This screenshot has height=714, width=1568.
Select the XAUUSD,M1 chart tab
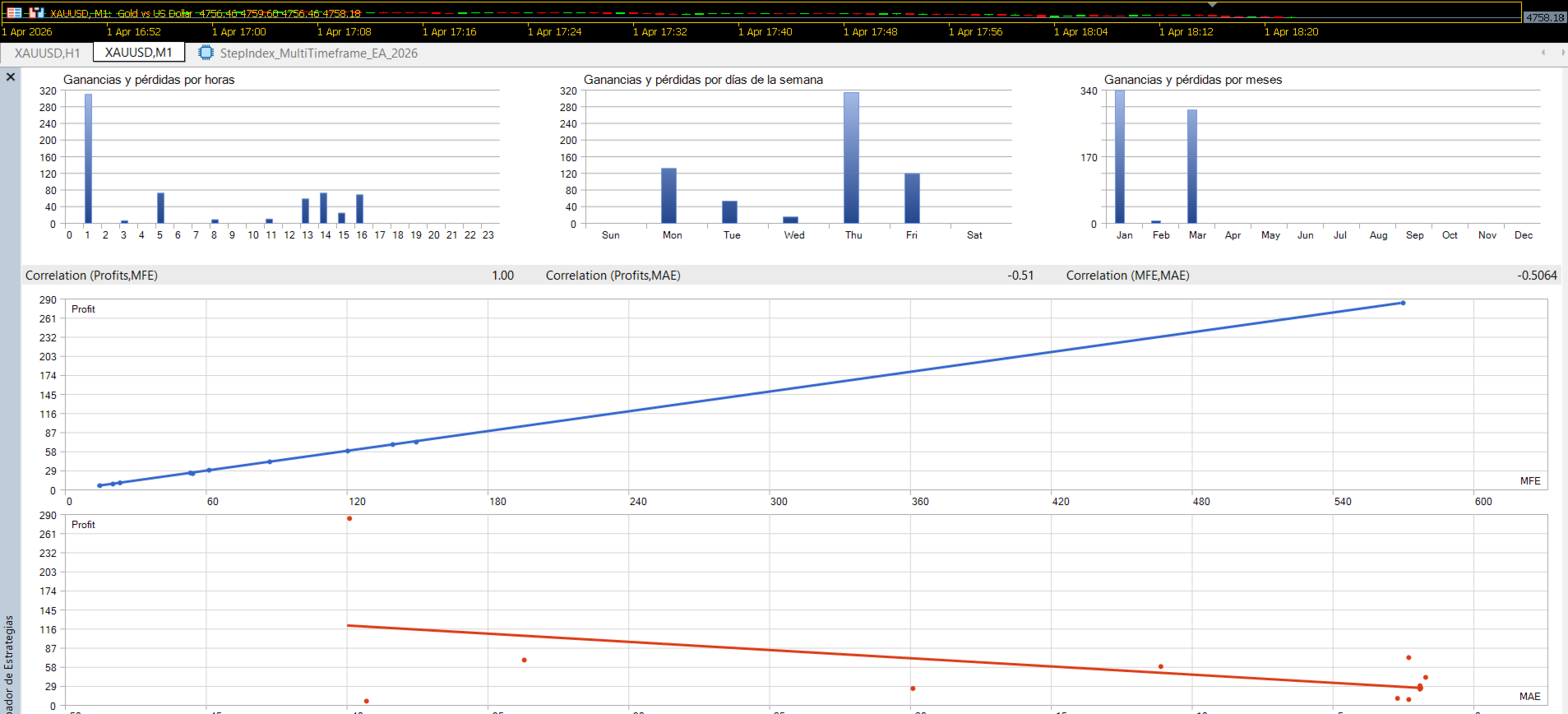point(139,53)
